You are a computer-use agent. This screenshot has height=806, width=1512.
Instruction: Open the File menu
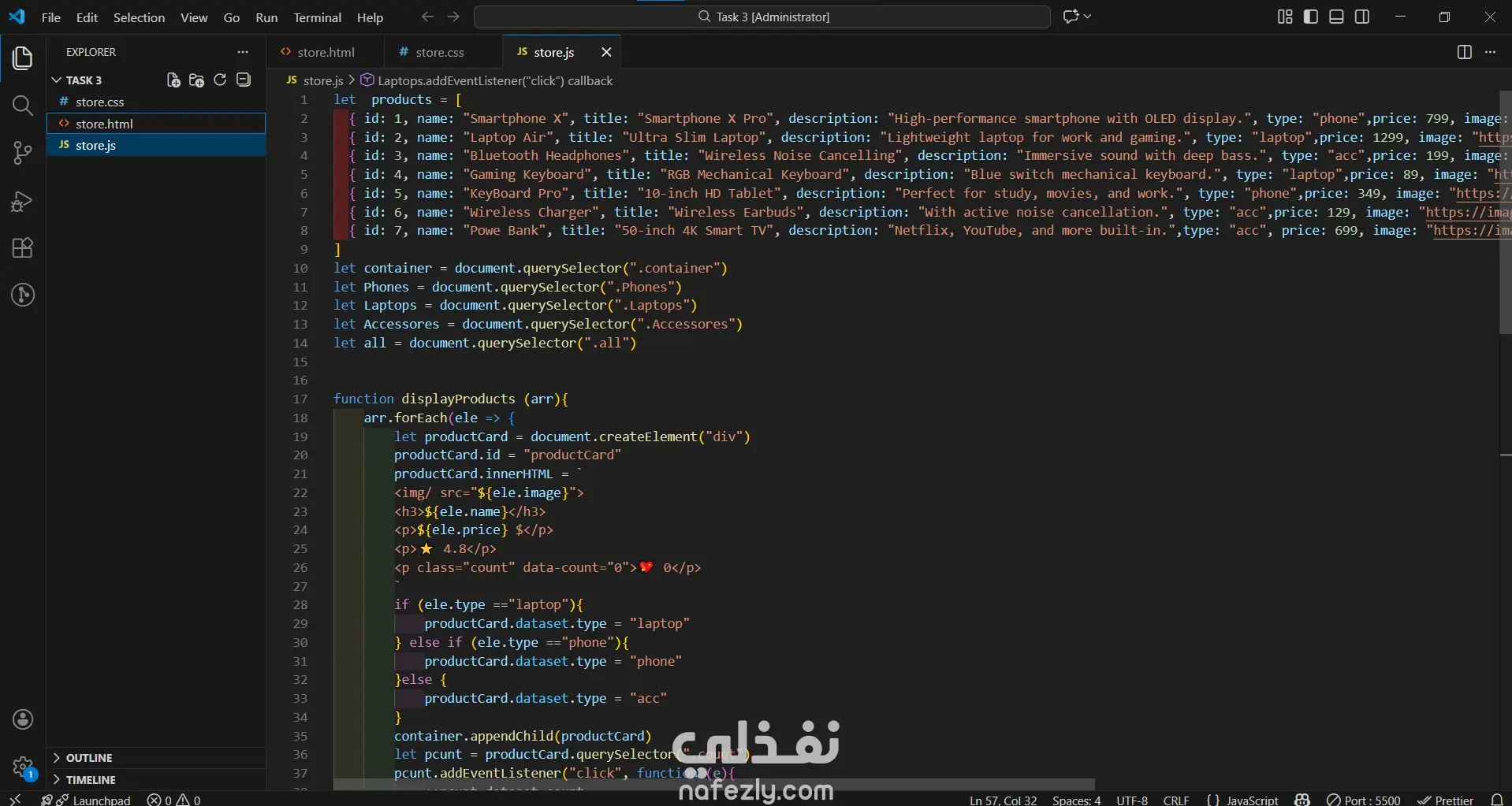[x=51, y=17]
